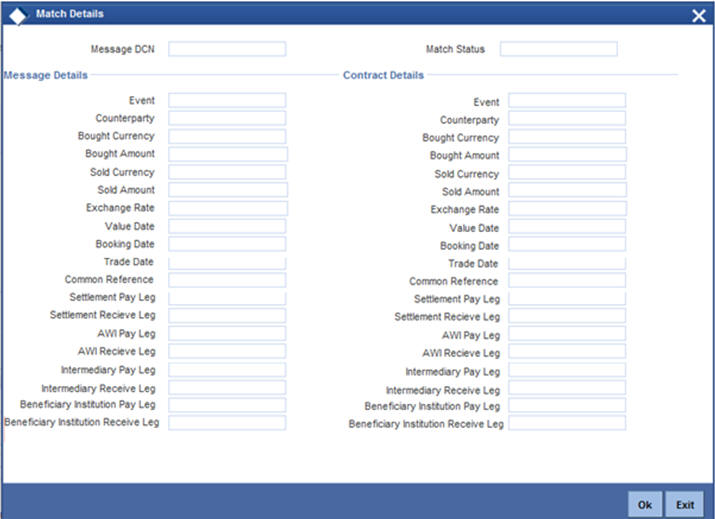Select Message Details Intermediary Pay Leg field
715x519 pixels.
[227, 369]
